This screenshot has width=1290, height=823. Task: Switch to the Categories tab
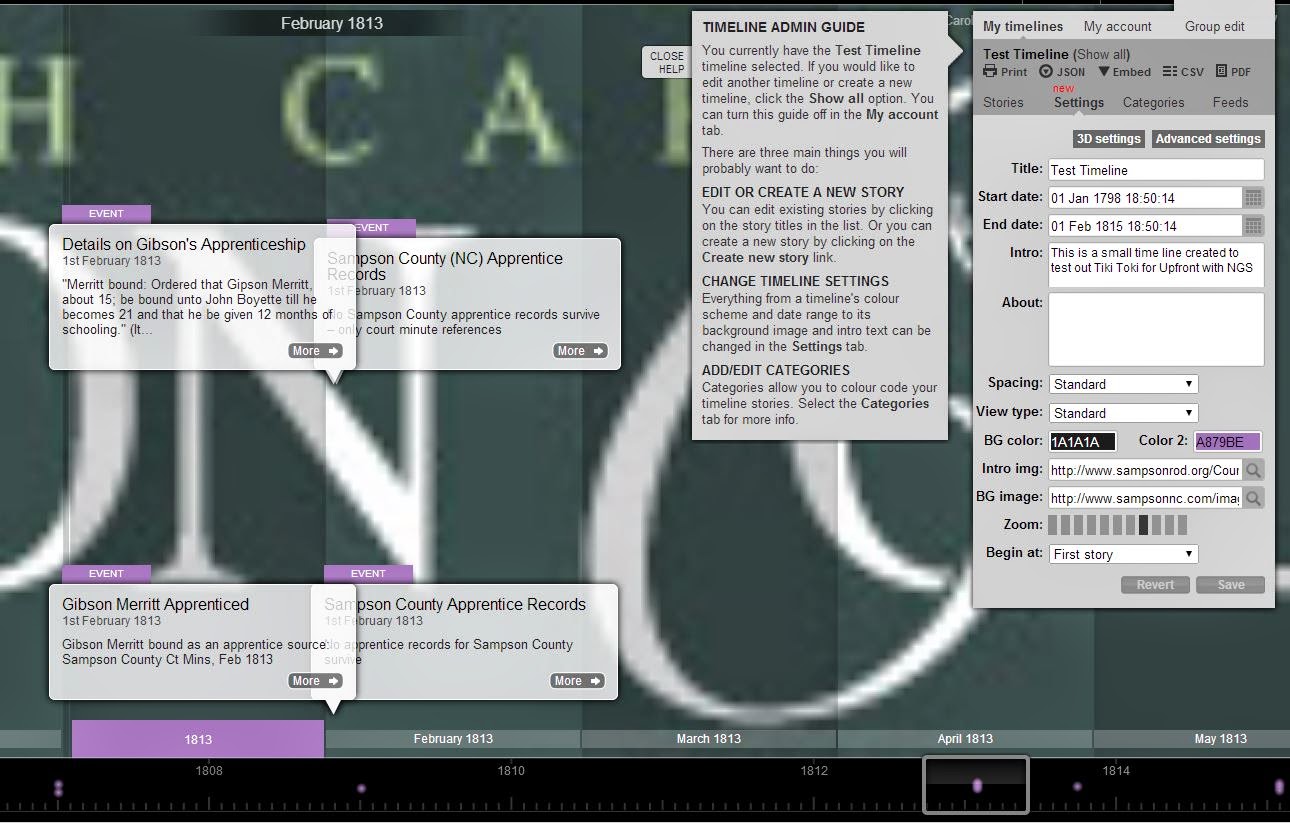(1153, 102)
